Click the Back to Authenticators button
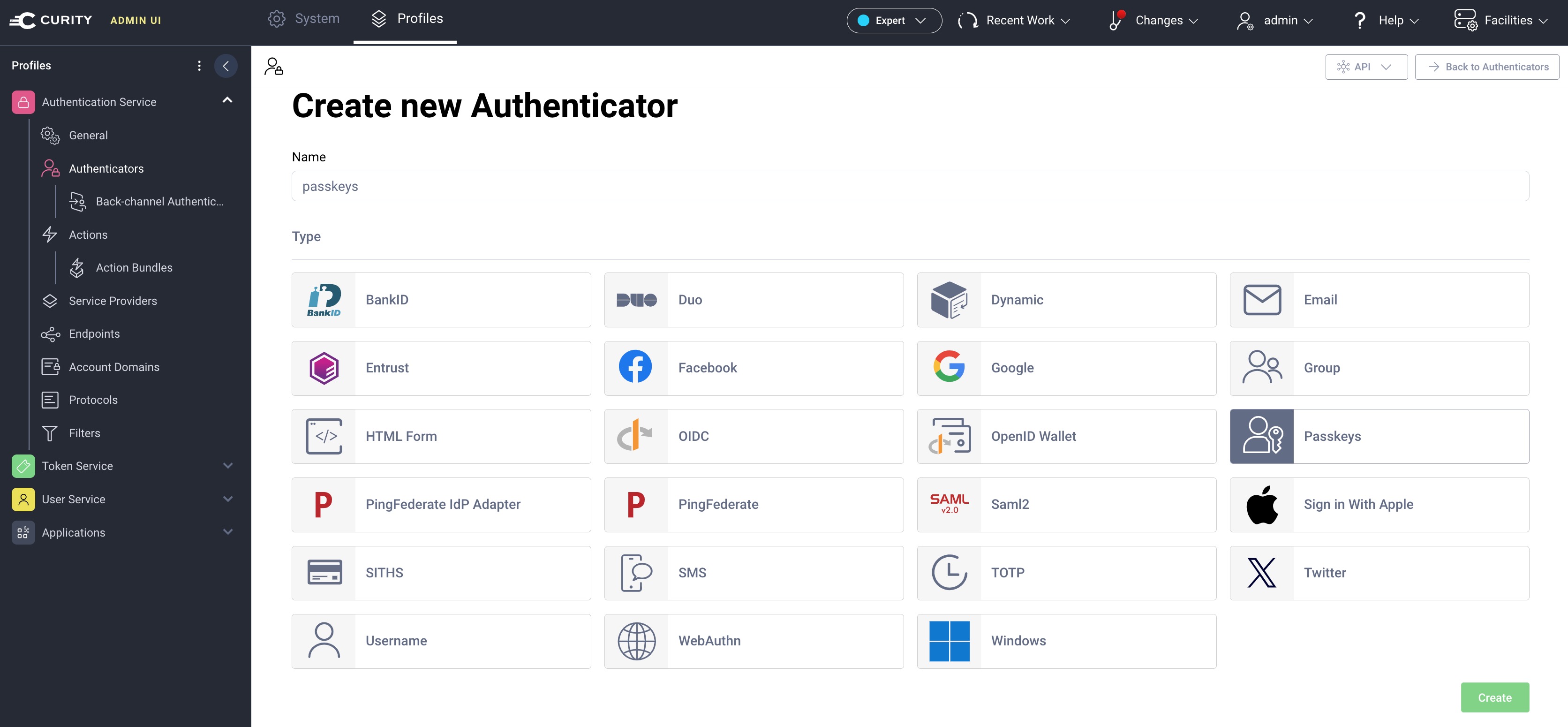This screenshot has width=1568, height=727. [1486, 66]
